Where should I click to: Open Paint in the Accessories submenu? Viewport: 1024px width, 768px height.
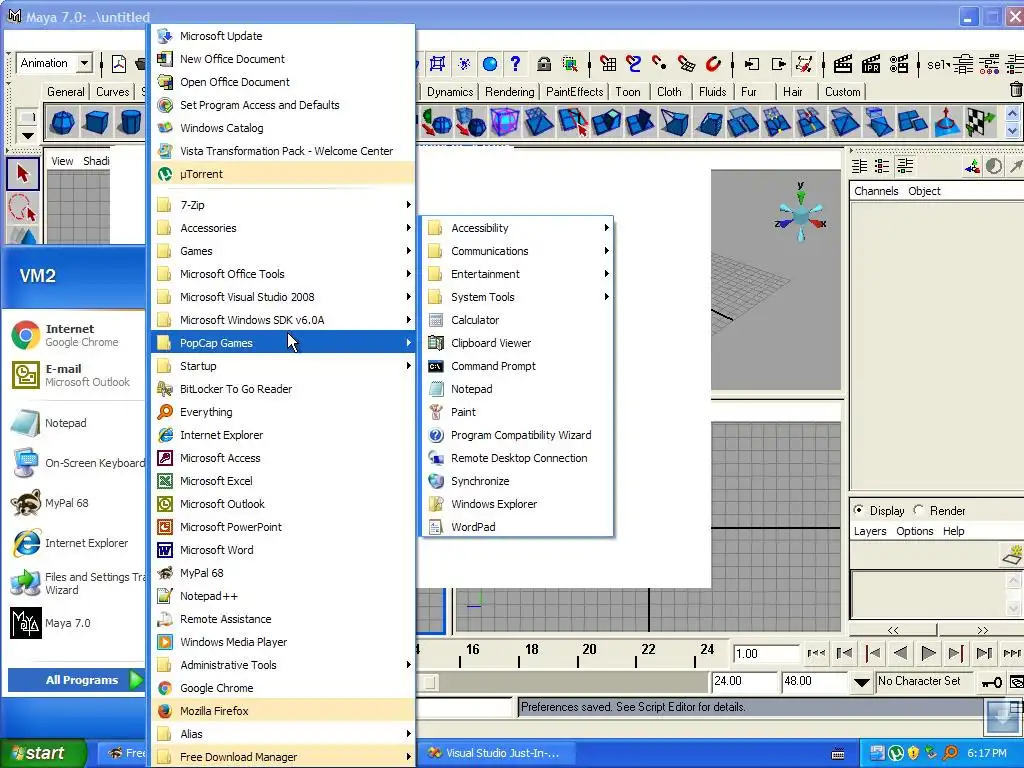click(x=518, y=411)
